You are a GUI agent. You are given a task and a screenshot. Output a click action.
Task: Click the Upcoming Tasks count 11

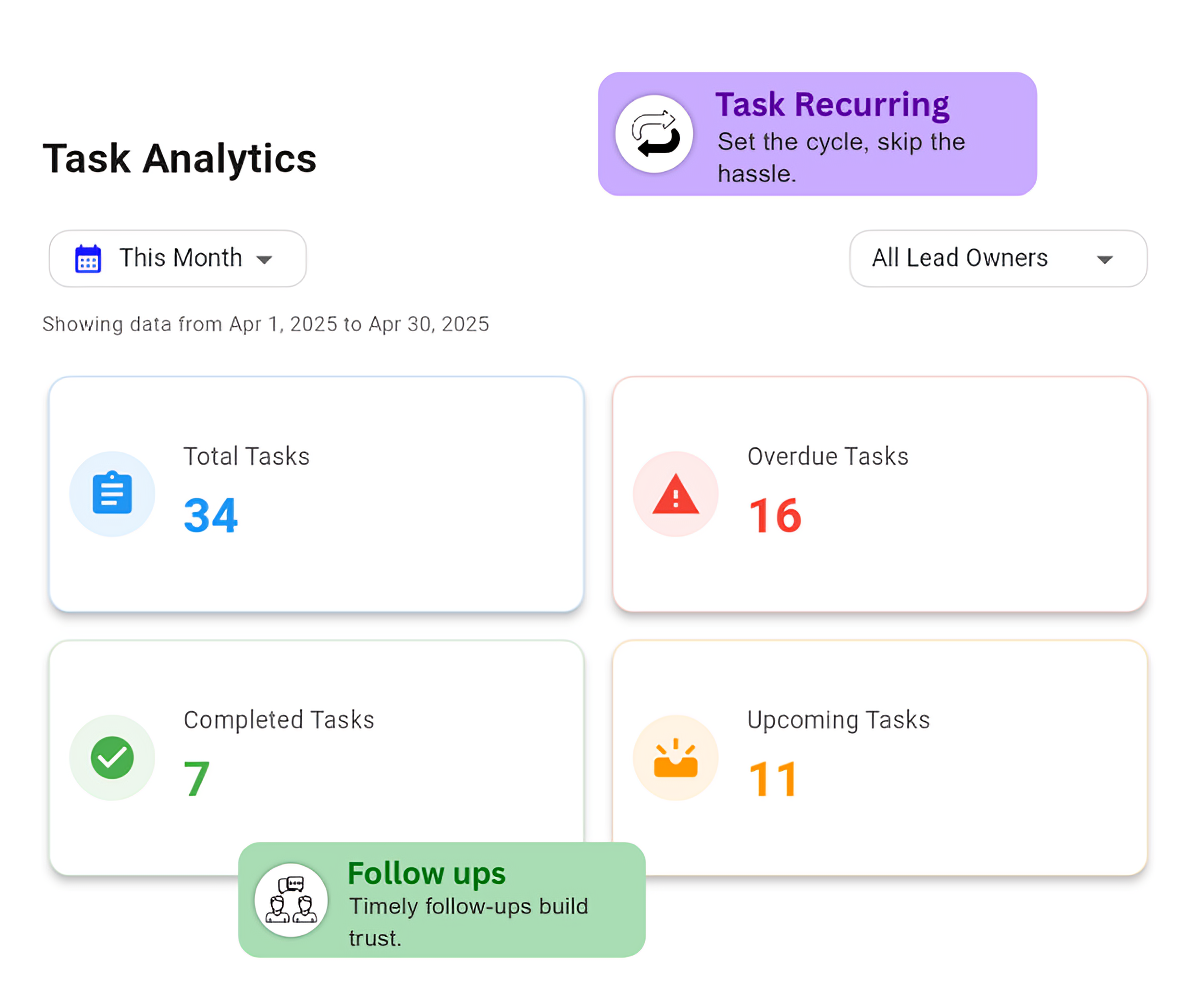point(772,779)
